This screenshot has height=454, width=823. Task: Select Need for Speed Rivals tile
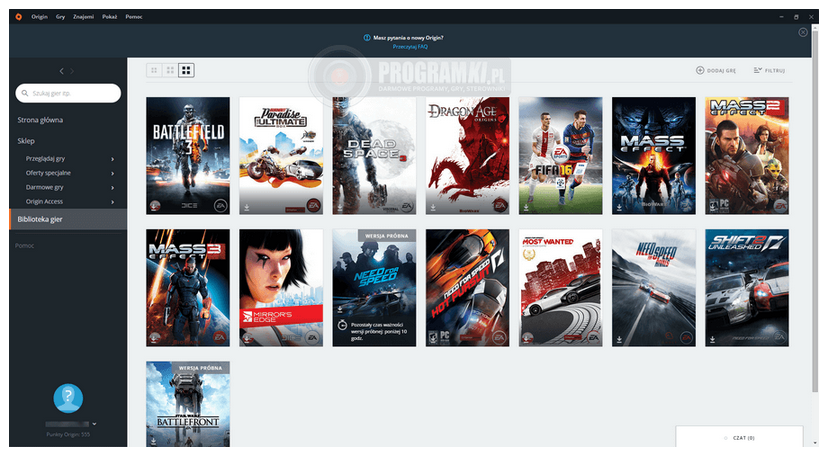[654, 288]
